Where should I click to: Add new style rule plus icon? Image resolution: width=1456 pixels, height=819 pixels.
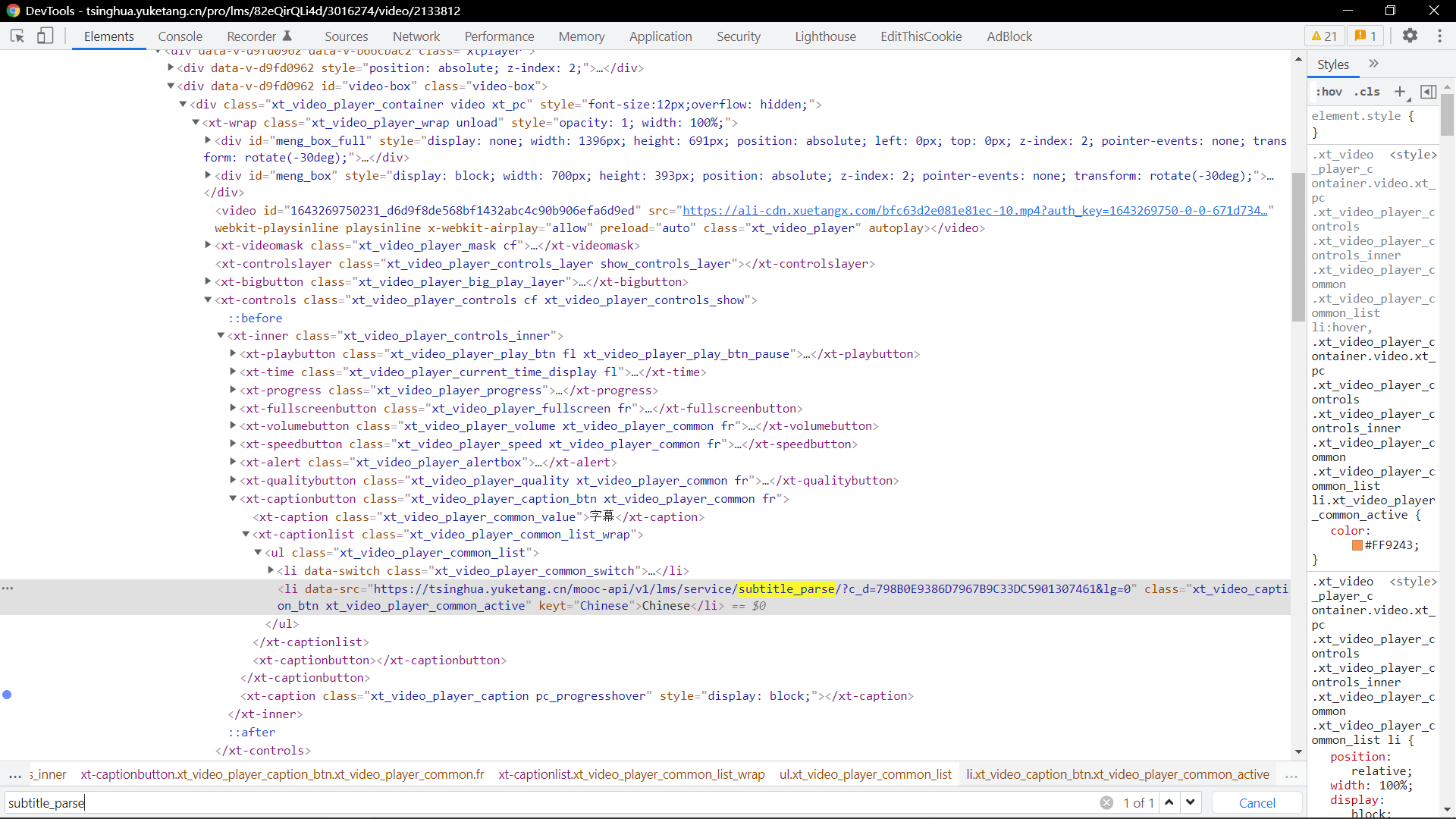pyautogui.click(x=1400, y=92)
